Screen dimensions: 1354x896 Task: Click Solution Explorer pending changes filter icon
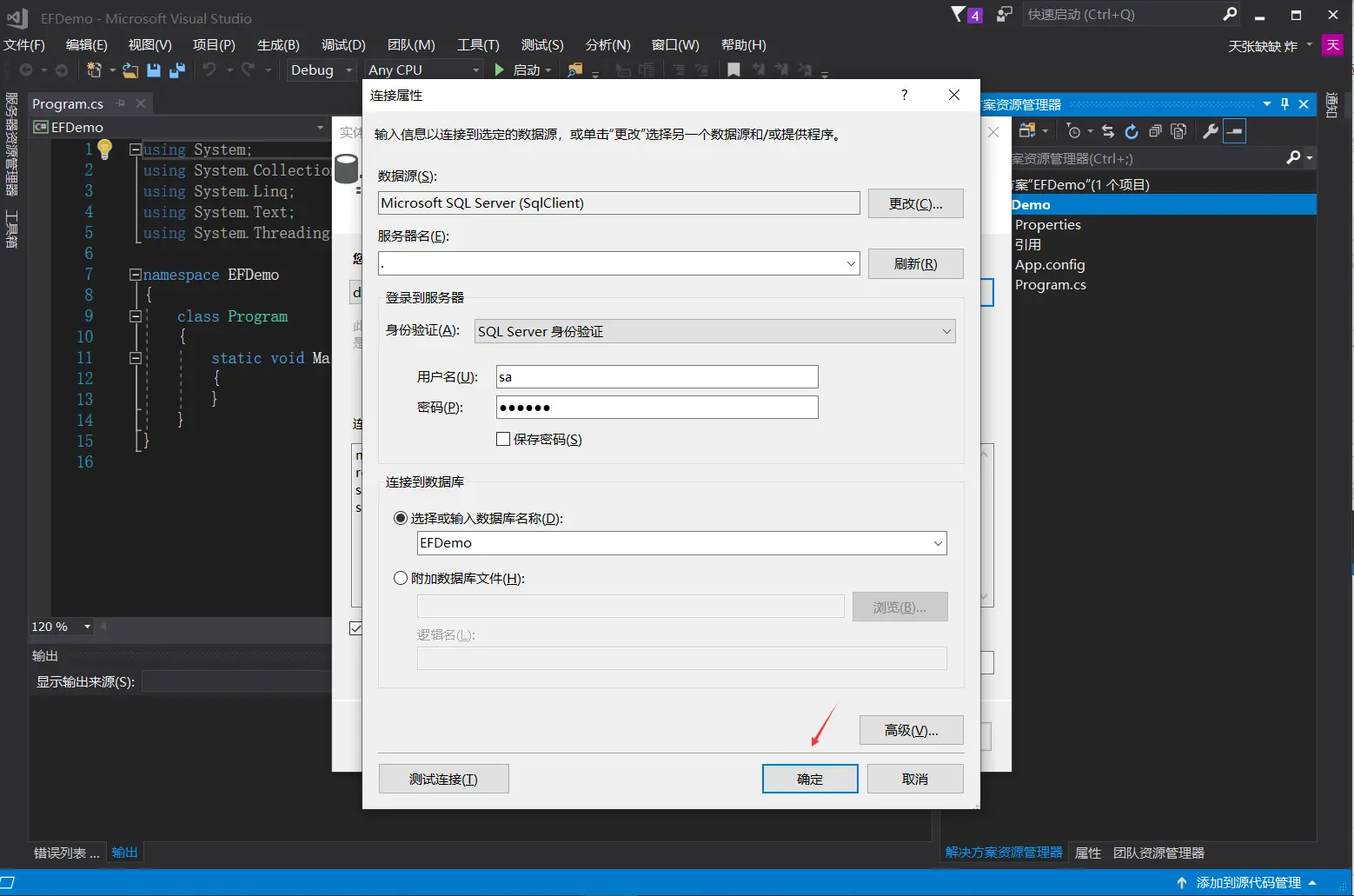pos(1074,131)
